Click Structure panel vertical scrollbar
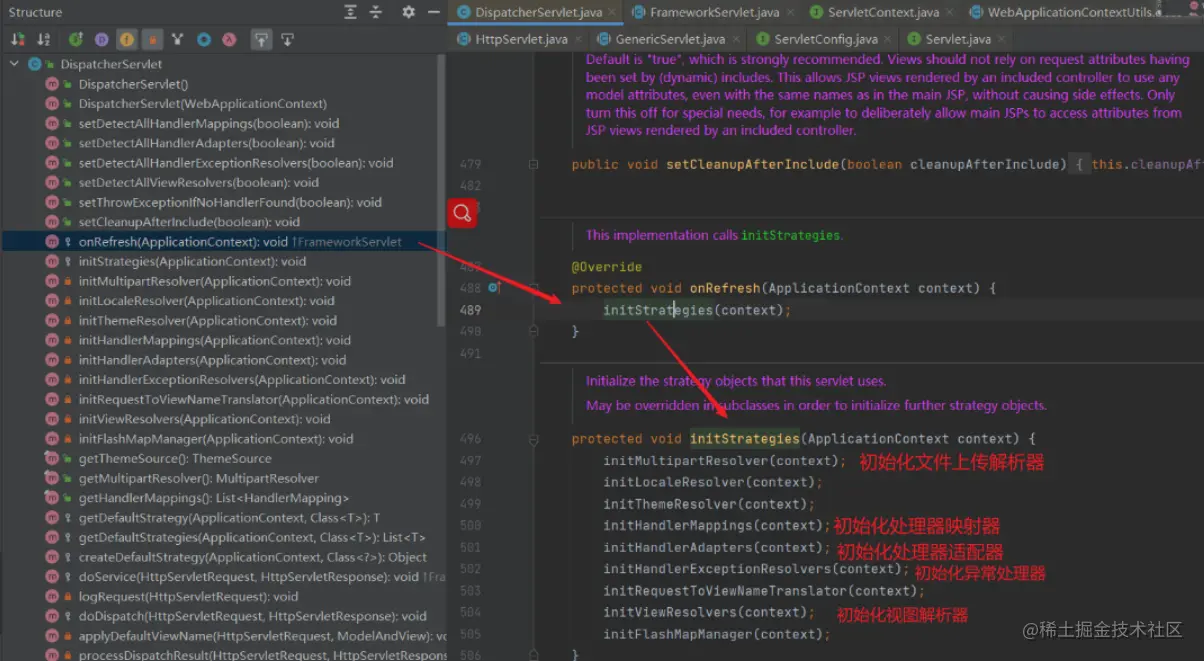Screen dimensions: 1204x661 tap(442, 190)
